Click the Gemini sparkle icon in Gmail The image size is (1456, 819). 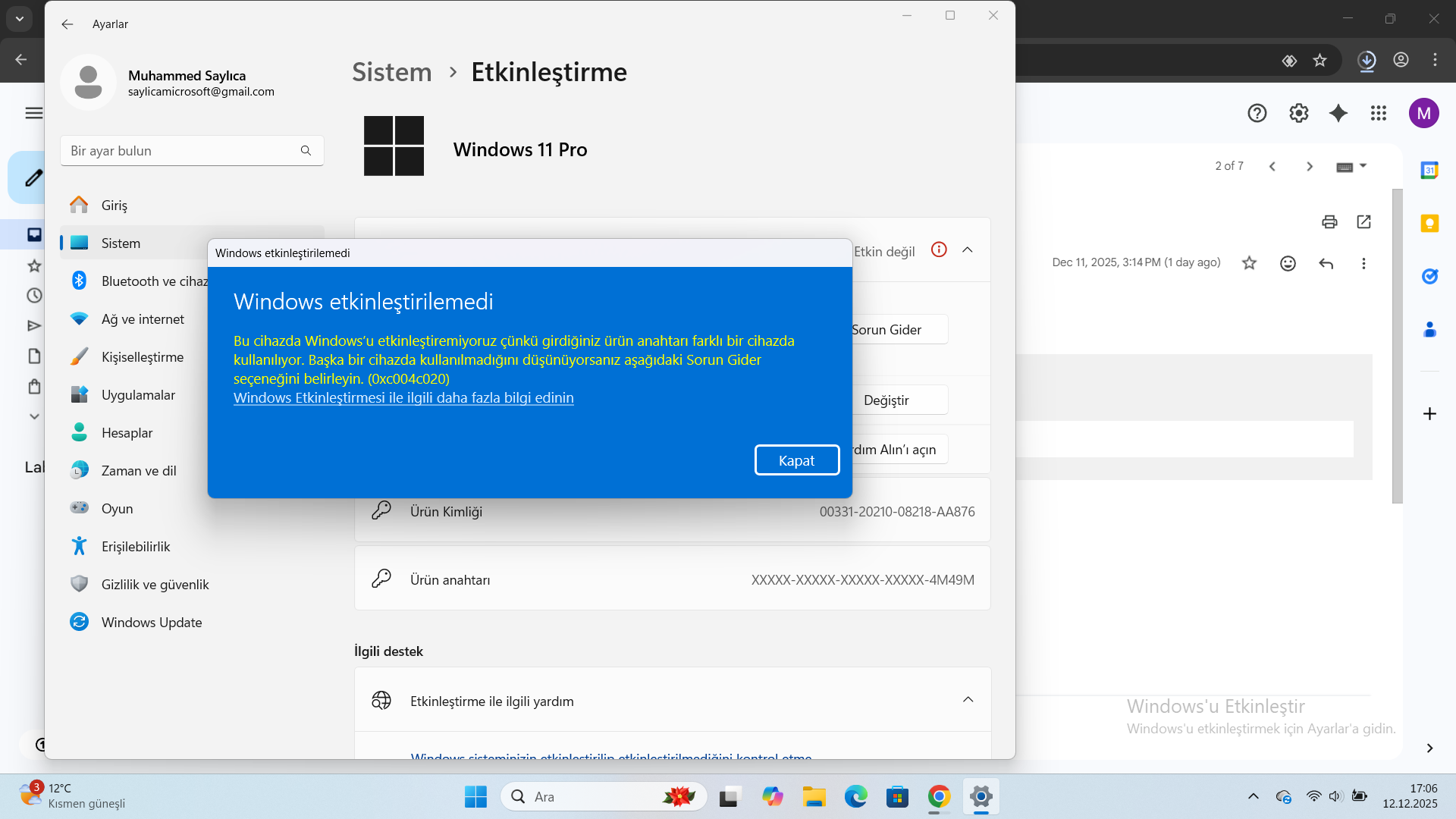tap(1338, 113)
